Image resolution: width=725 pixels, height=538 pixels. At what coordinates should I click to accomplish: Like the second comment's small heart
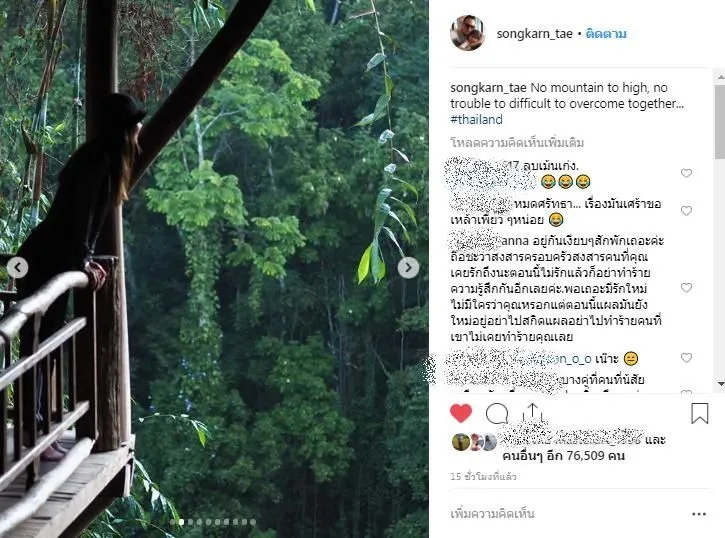(686, 211)
